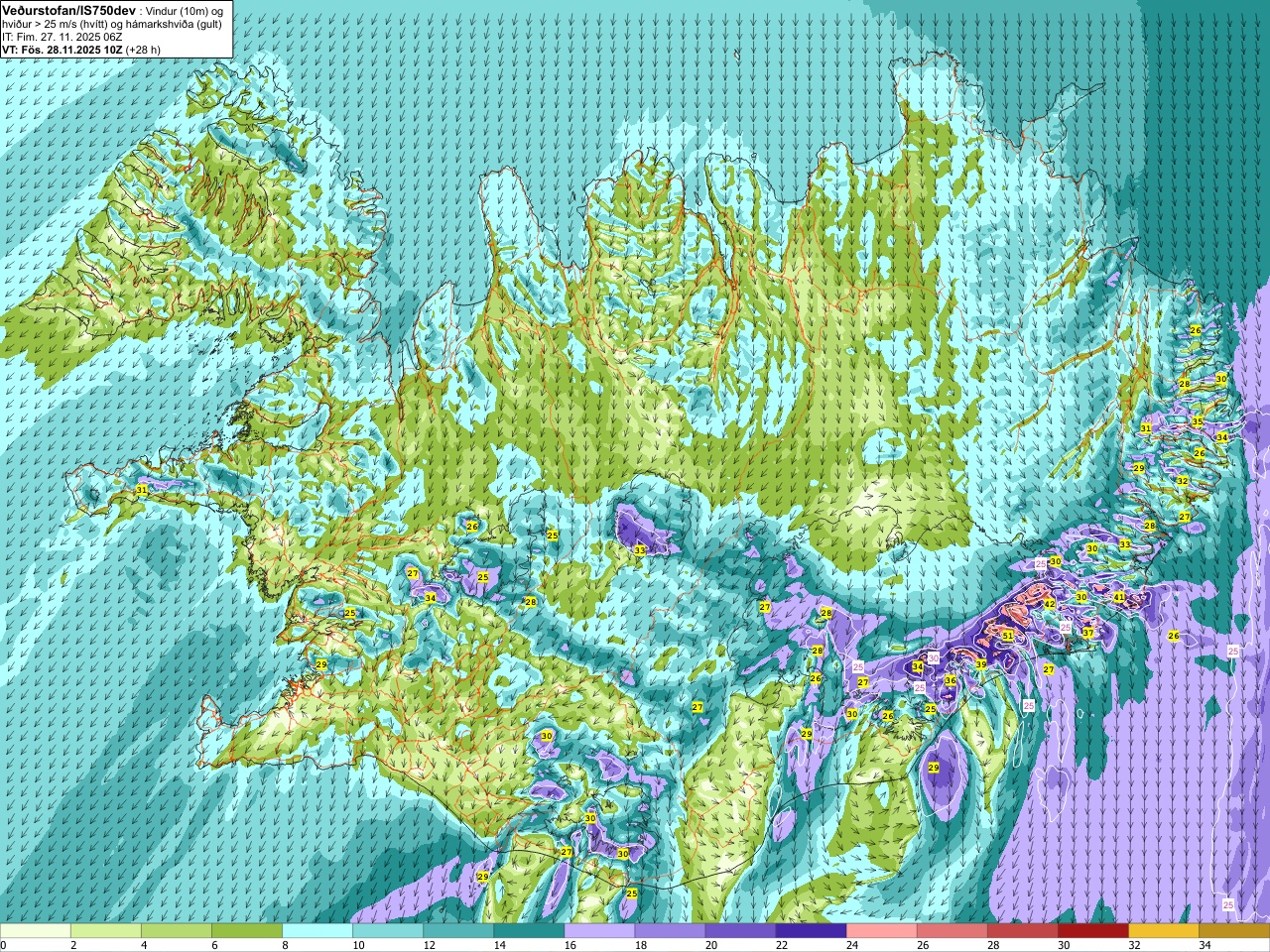Click the yellow gust label '41'
Viewport: 1270px width, 952px height.
click(x=1118, y=597)
